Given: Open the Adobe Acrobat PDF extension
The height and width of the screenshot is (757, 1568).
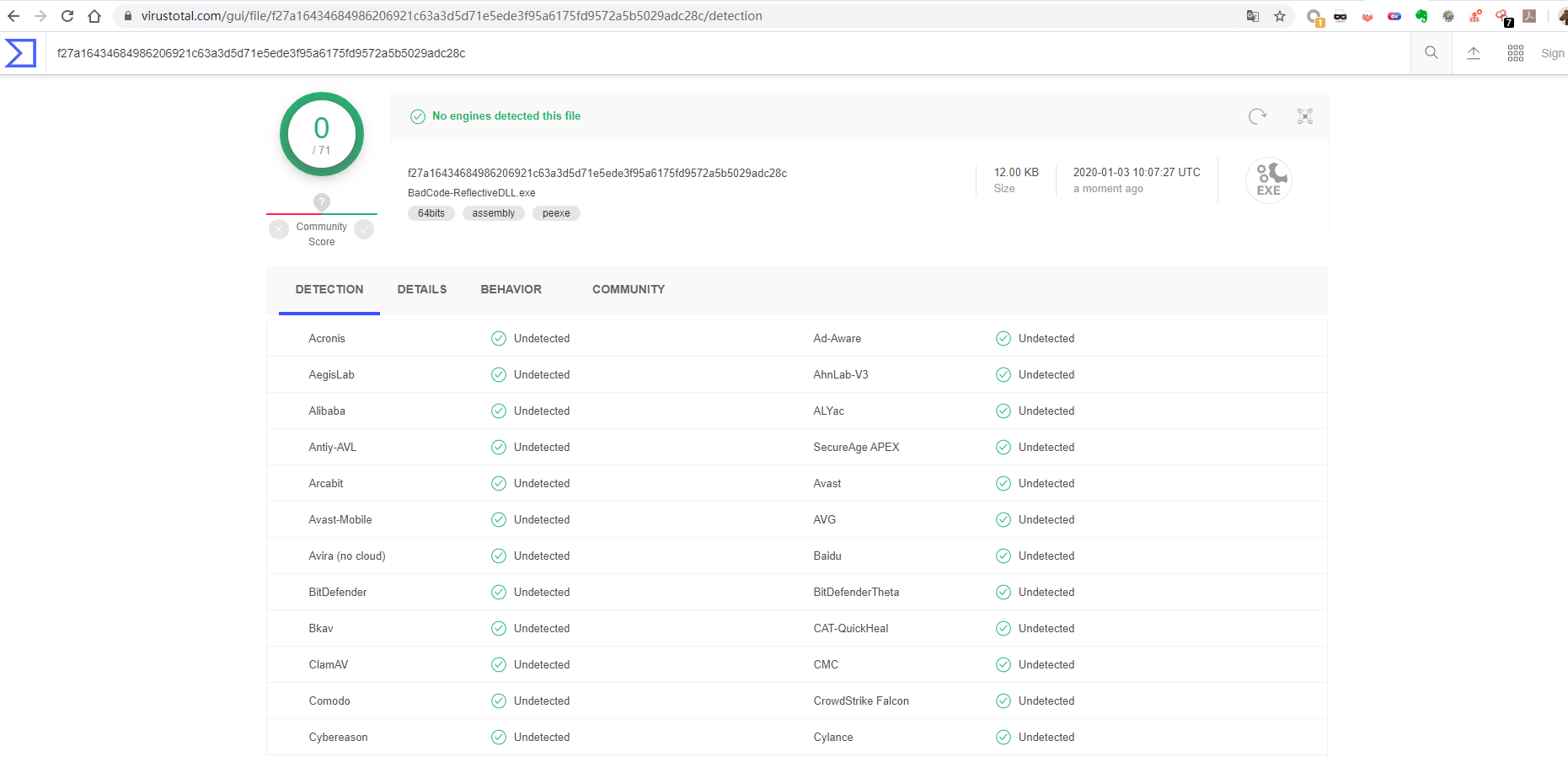Looking at the screenshot, I should 1529,16.
